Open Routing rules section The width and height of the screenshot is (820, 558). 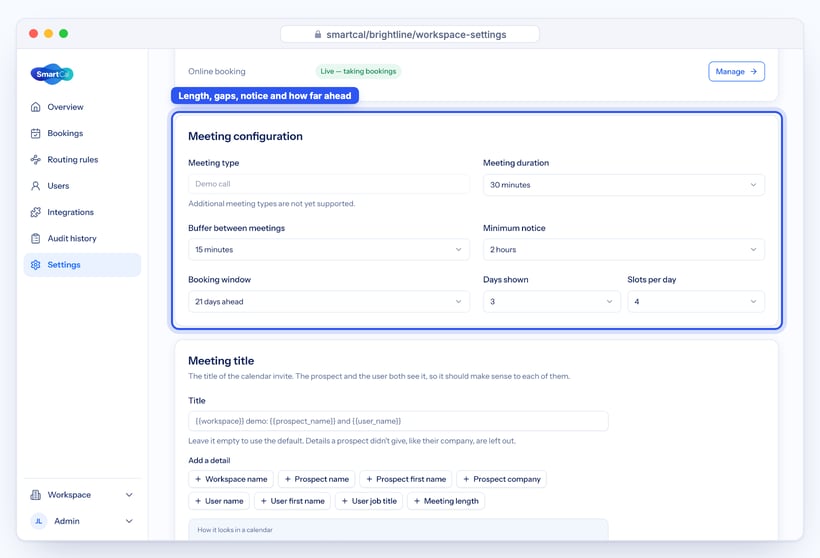(x=82, y=160)
